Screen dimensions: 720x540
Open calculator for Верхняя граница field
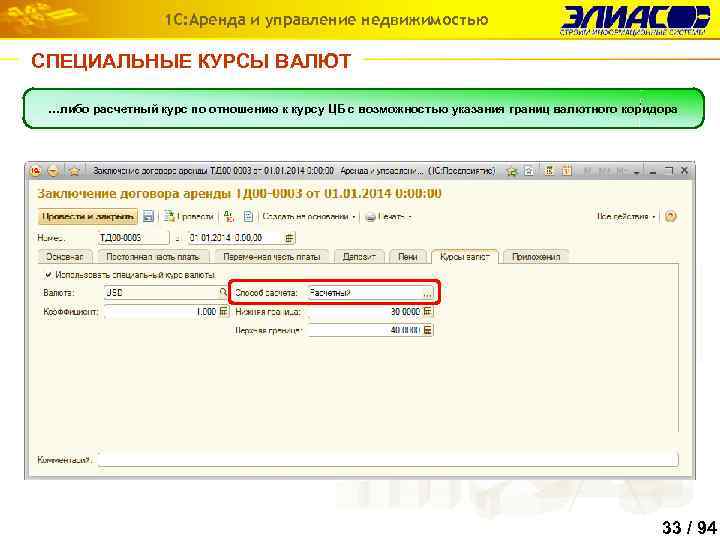pyautogui.click(x=428, y=330)
